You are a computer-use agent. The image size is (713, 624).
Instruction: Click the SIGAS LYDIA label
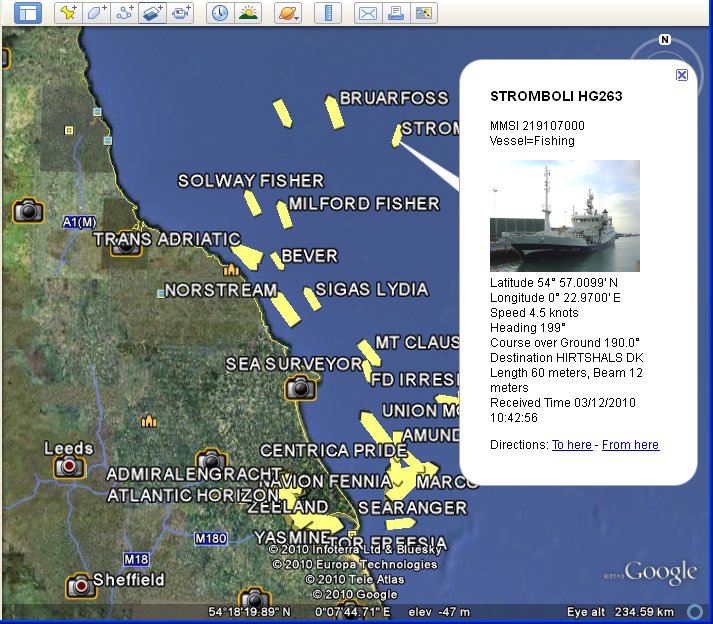[372, 289]
